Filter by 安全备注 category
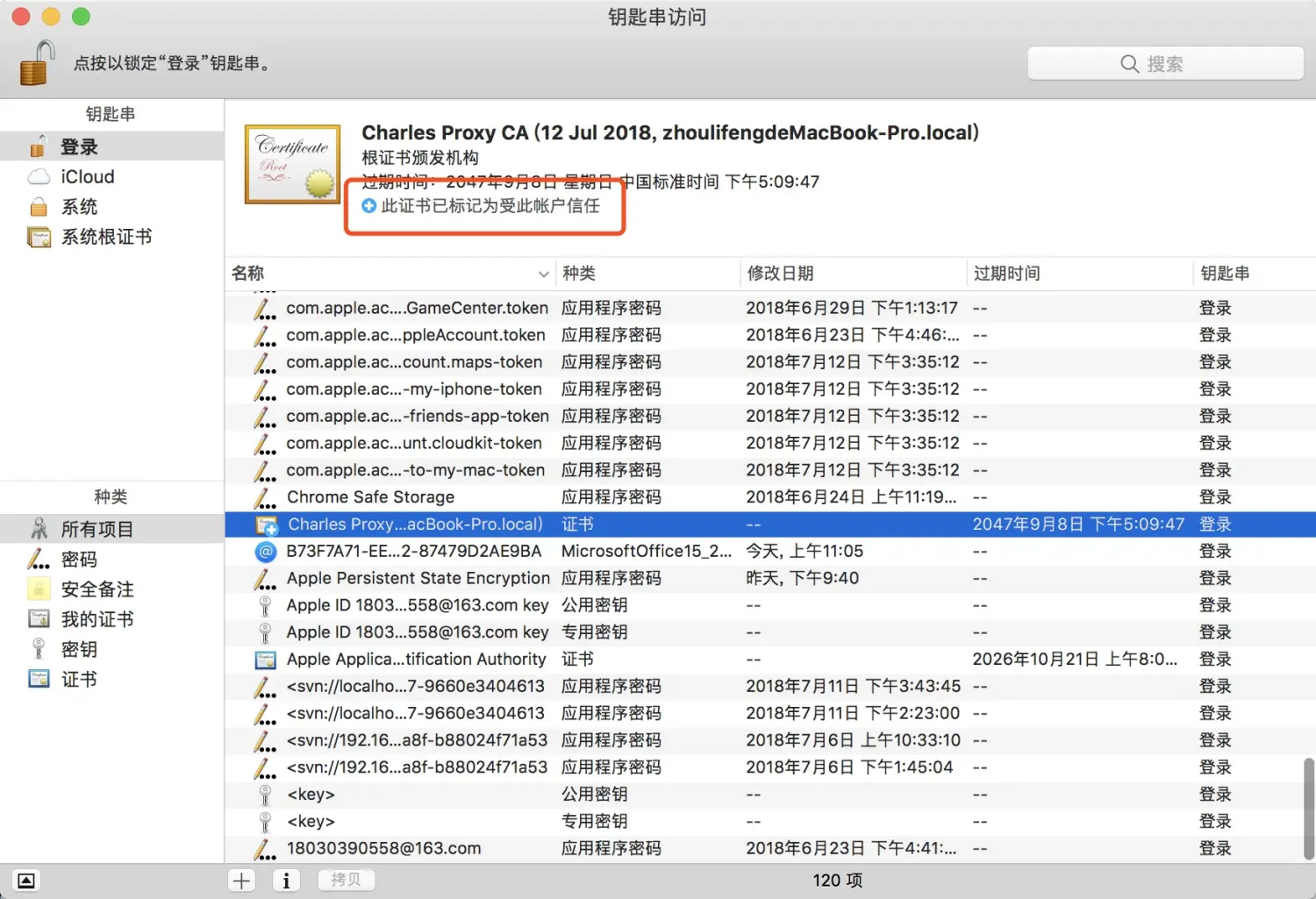1316x899 pixels. pyautogui.click(x=111, y=589)
